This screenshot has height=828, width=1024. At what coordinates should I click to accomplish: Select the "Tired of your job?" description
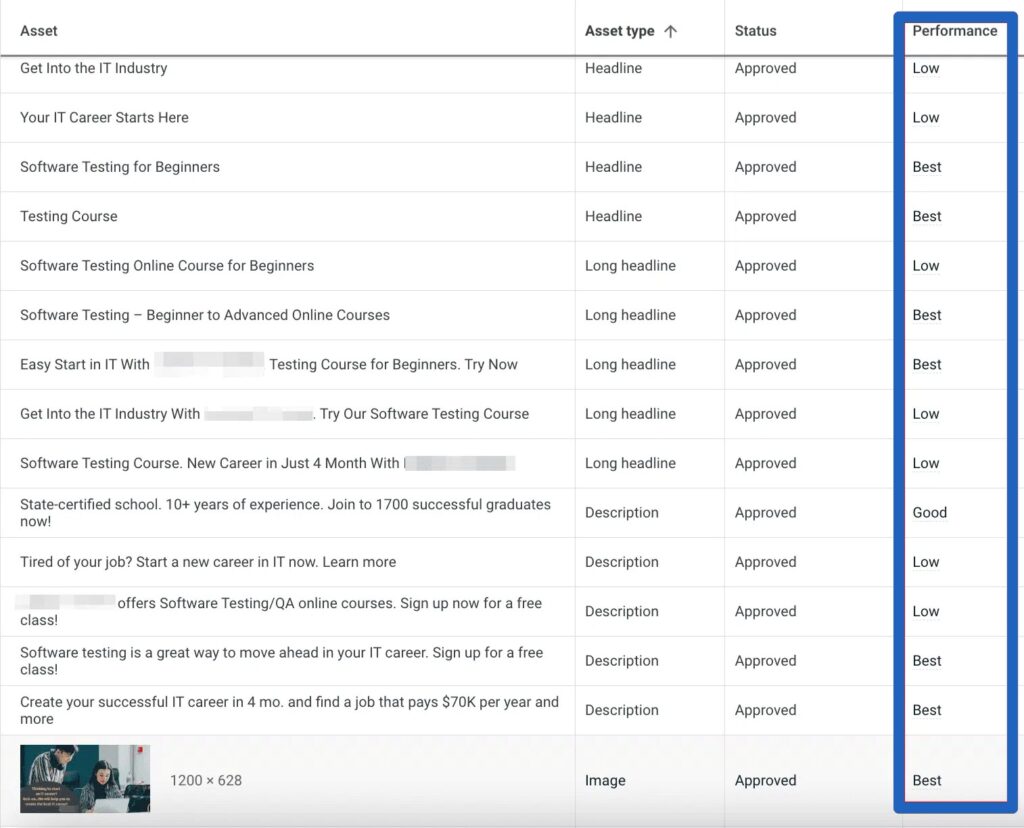tap(208, 562)
